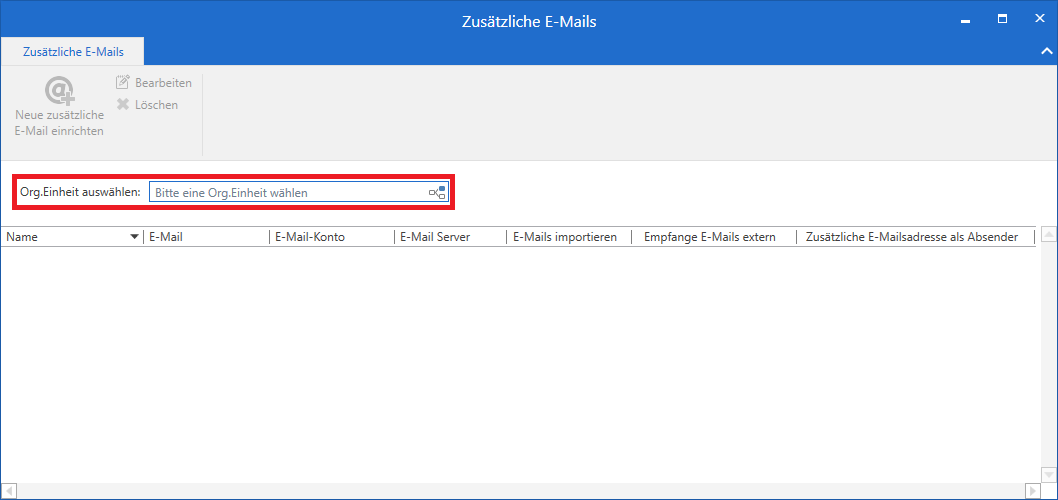The height and width of the screenshot is (500, 1058).
Task: Click the Neue zusätzliche E-Mail einrichten icon
Action: 60,92
